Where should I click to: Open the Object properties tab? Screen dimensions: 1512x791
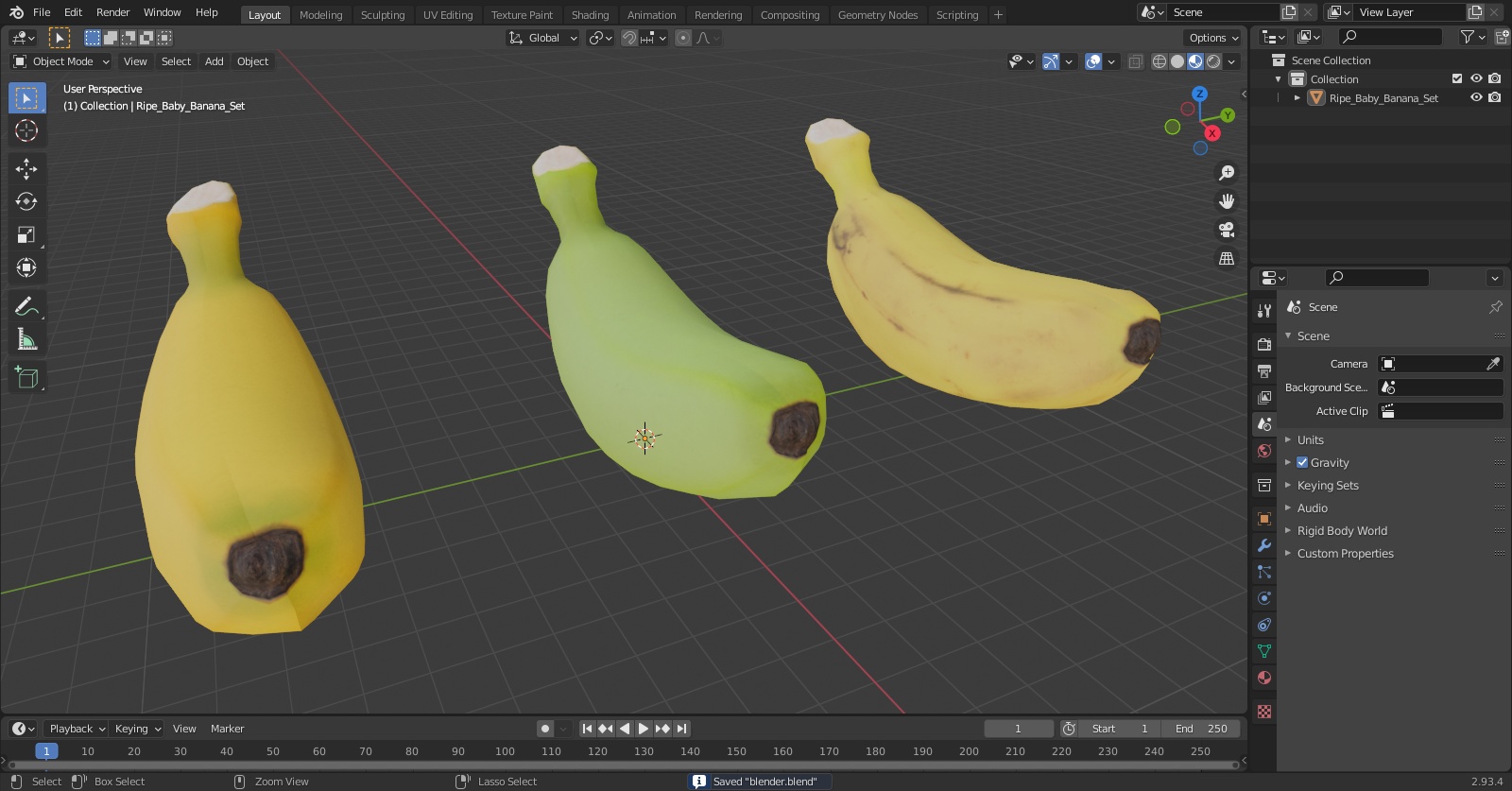tap(1263, 519)
